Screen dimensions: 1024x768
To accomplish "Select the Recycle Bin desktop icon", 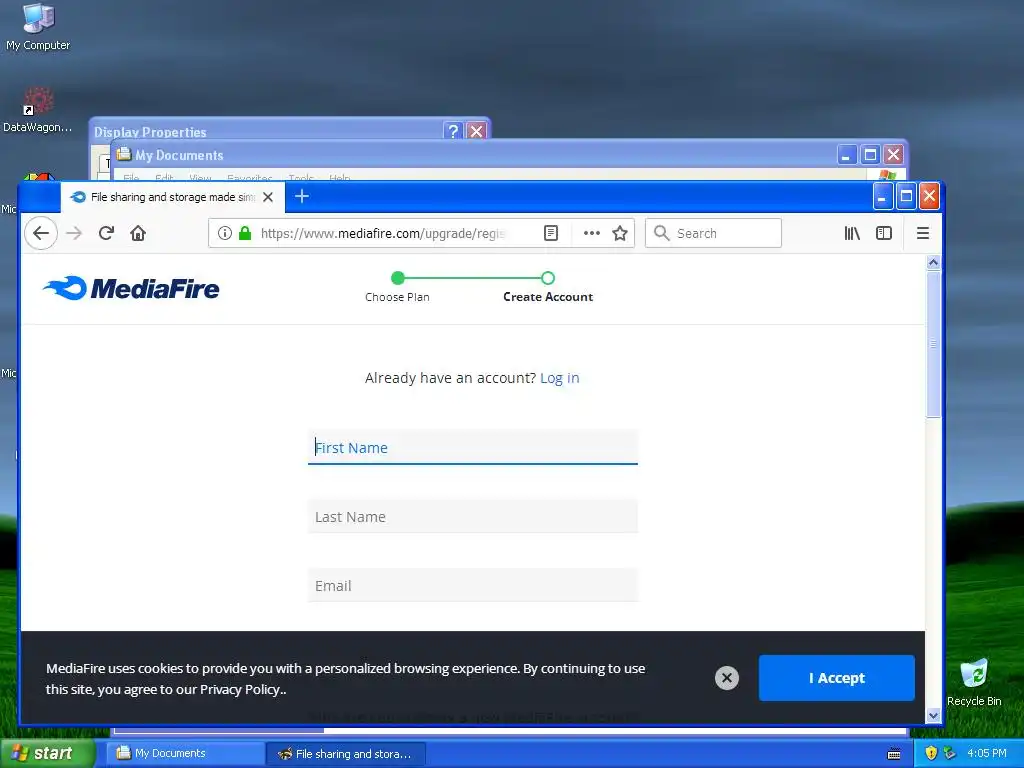I will coord(974,682).
